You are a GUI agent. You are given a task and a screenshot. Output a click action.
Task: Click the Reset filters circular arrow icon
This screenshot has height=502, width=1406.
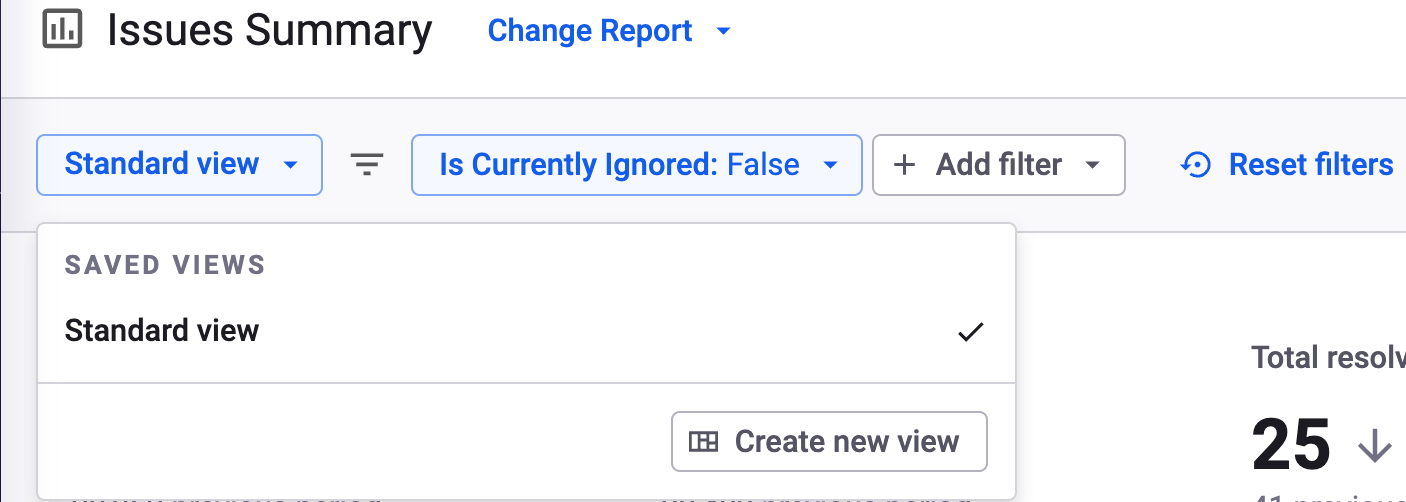point(1196,165)
